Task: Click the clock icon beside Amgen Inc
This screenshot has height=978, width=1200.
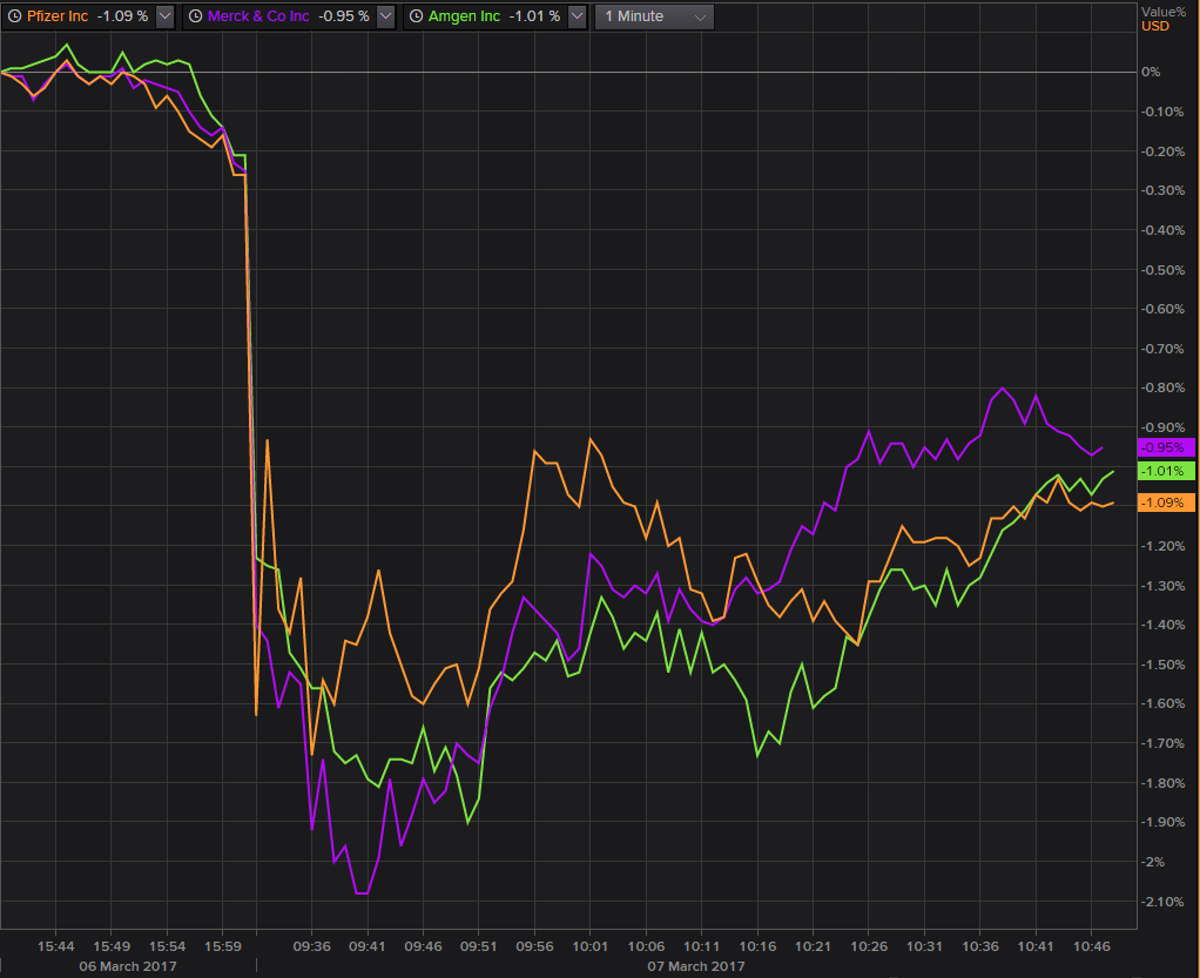Action: point(416,17)
